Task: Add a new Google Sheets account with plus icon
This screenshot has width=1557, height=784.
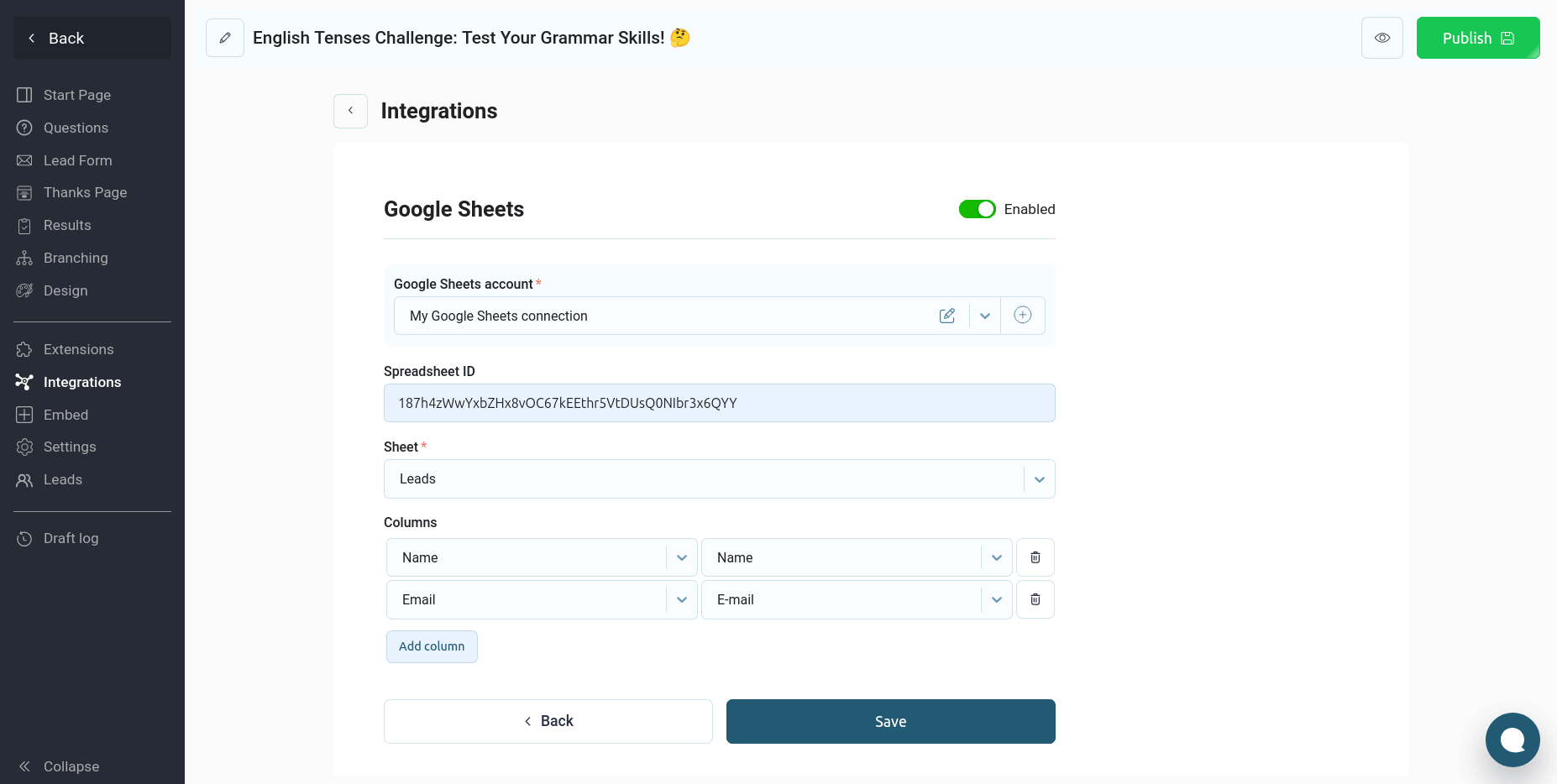Action: click(x=1022, y=316)
